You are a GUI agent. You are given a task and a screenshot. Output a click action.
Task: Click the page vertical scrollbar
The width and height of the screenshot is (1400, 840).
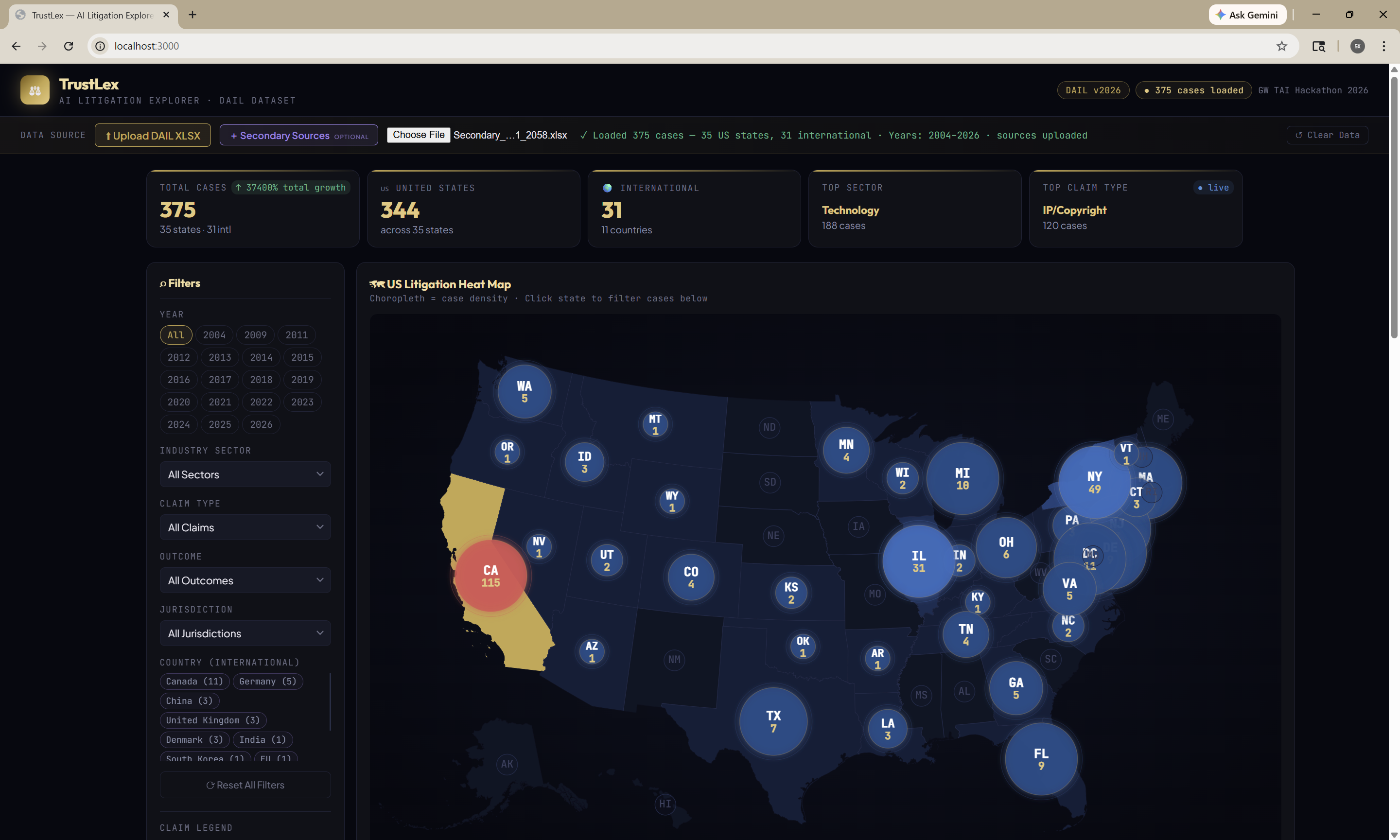point(1394,207)
